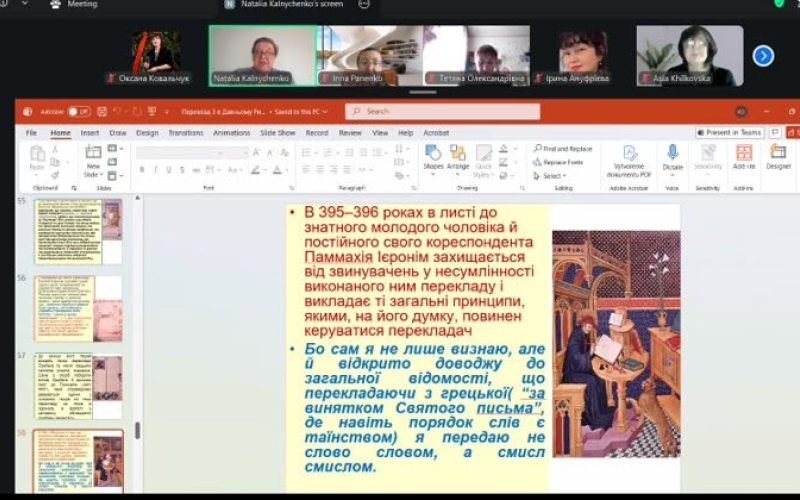Switch to the Transitions tab
800x500 pixels.
186,133
